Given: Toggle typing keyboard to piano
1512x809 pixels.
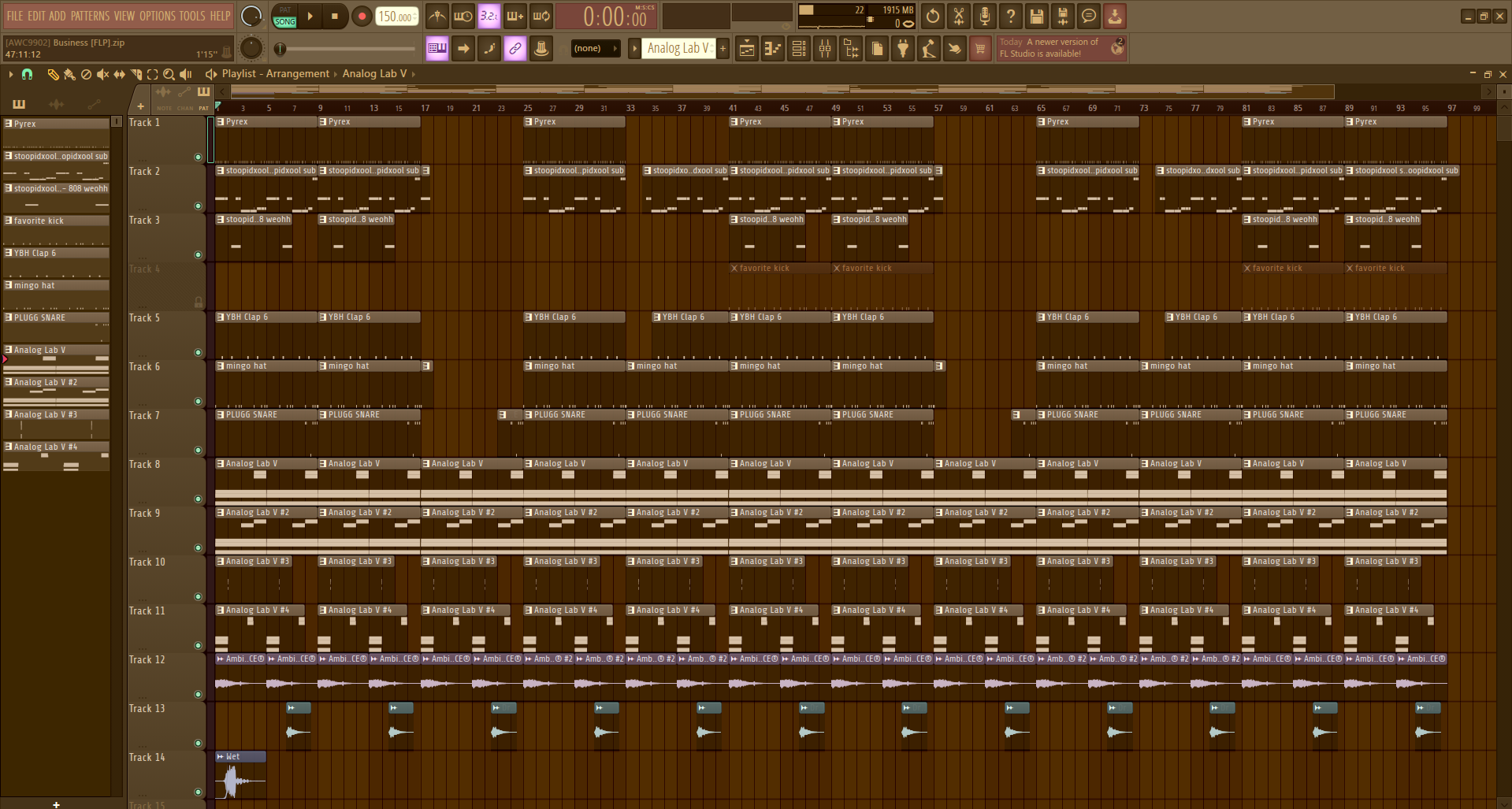Looking at the screenshot, I should [437, 49].
